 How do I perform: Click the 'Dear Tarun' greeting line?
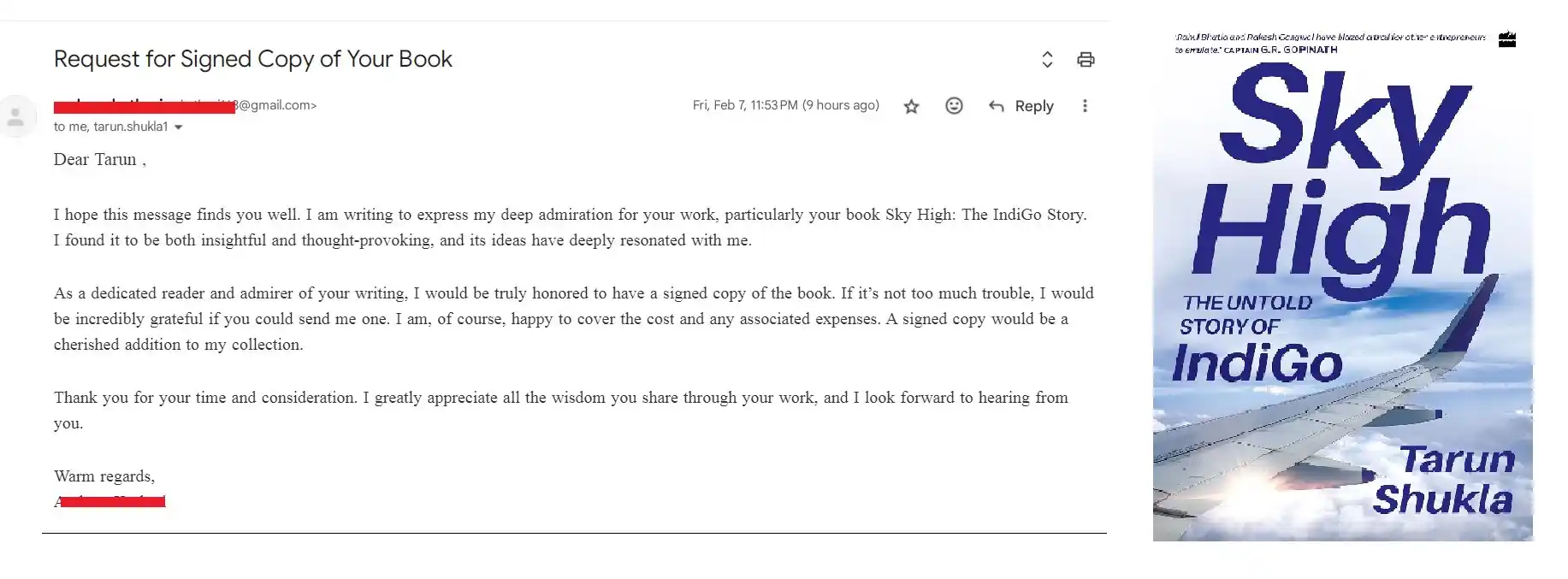(100, 160)
